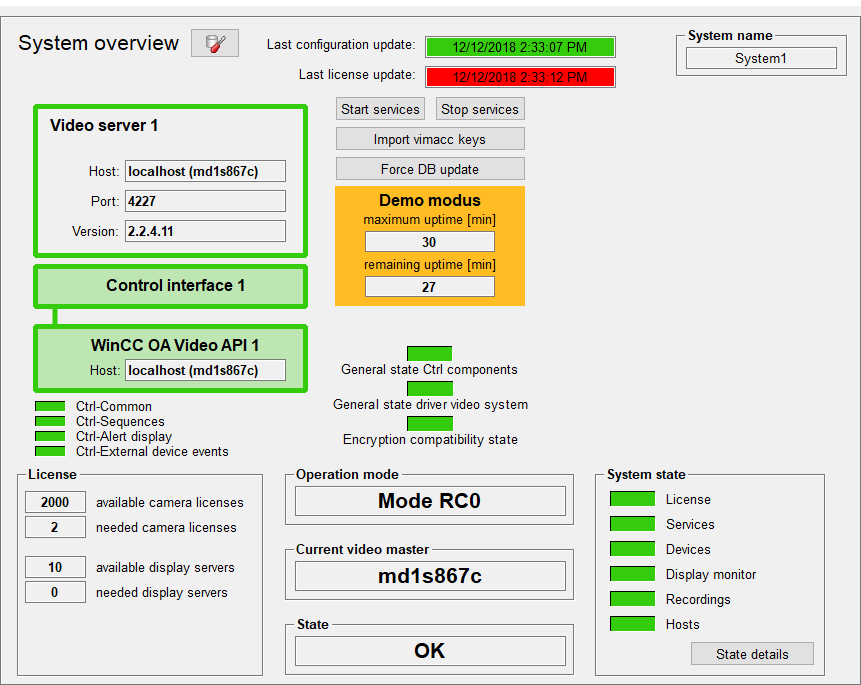Click the Encryption compatibility state indicator
This screenshot has height=685, width=861.
coord(428,423)
